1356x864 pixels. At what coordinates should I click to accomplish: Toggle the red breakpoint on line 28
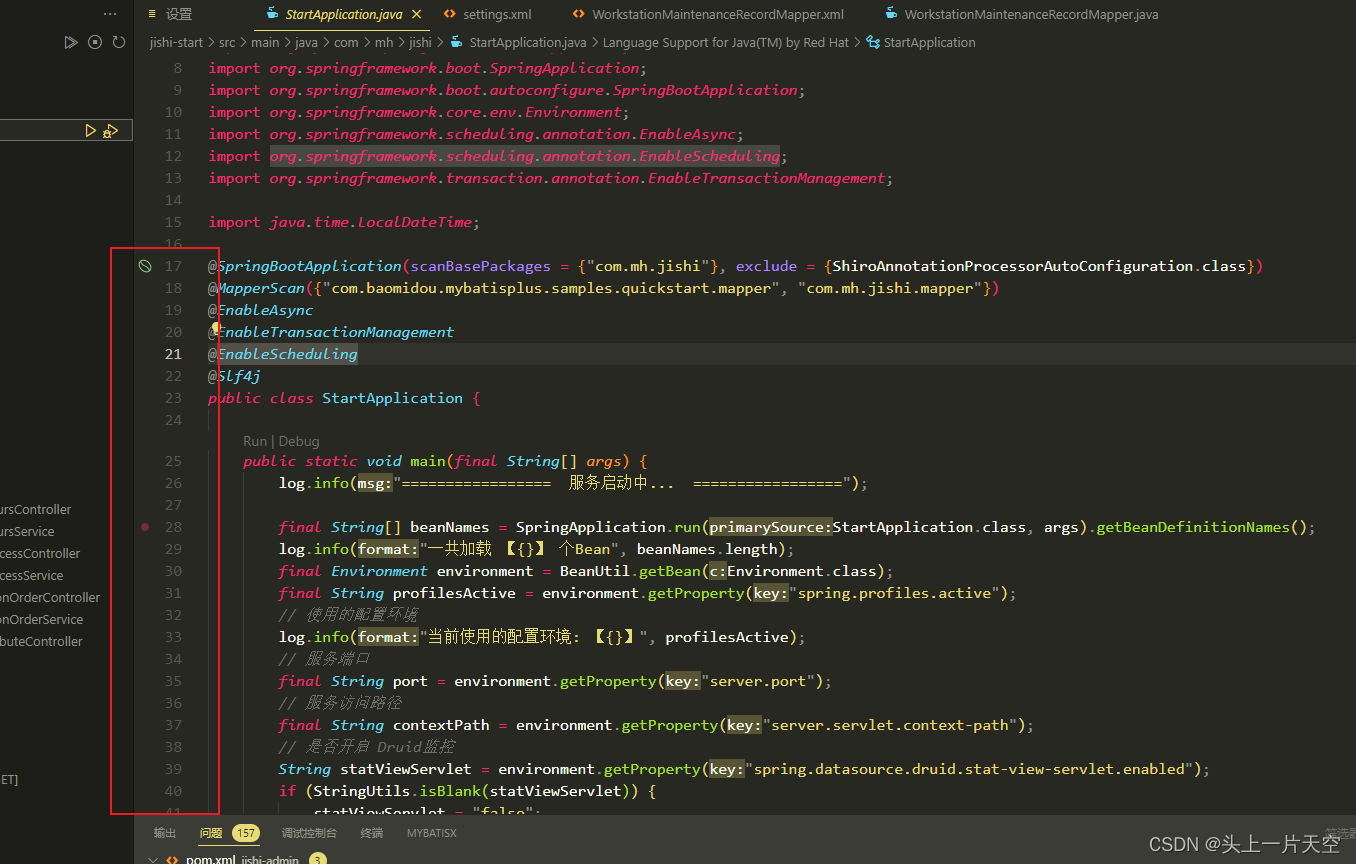[x=145, y=527]
